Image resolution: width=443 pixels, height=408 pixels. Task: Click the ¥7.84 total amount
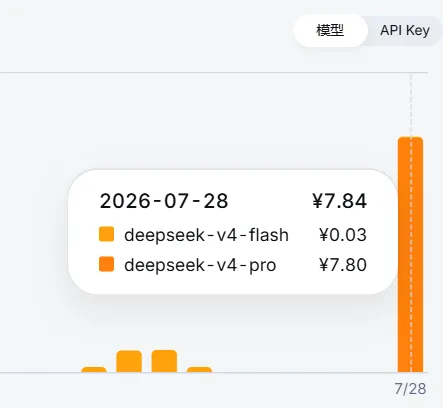[340, 201]
